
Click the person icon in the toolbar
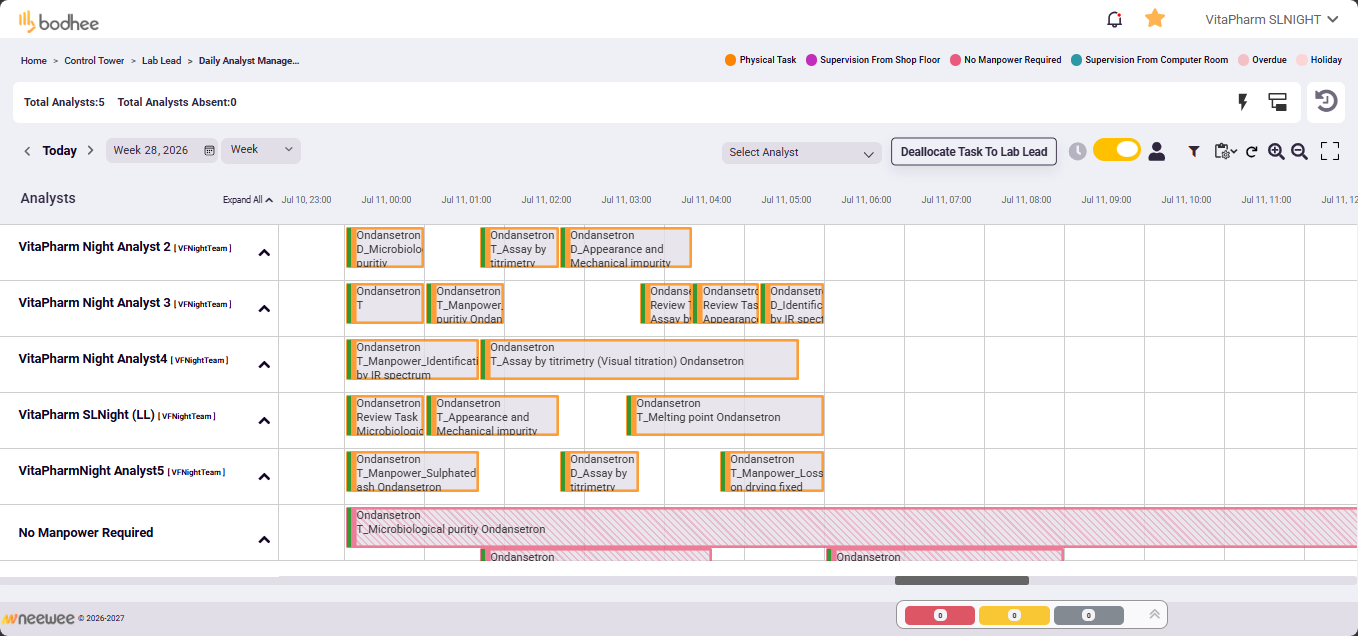(x=1157, y=151)
